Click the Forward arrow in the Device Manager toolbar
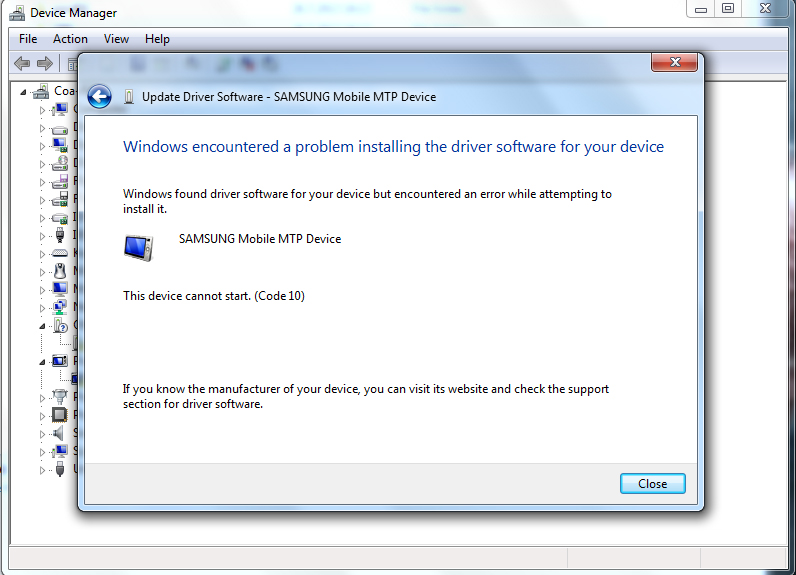This screenshot has width=796, height=575. click(x=45, y=63)
